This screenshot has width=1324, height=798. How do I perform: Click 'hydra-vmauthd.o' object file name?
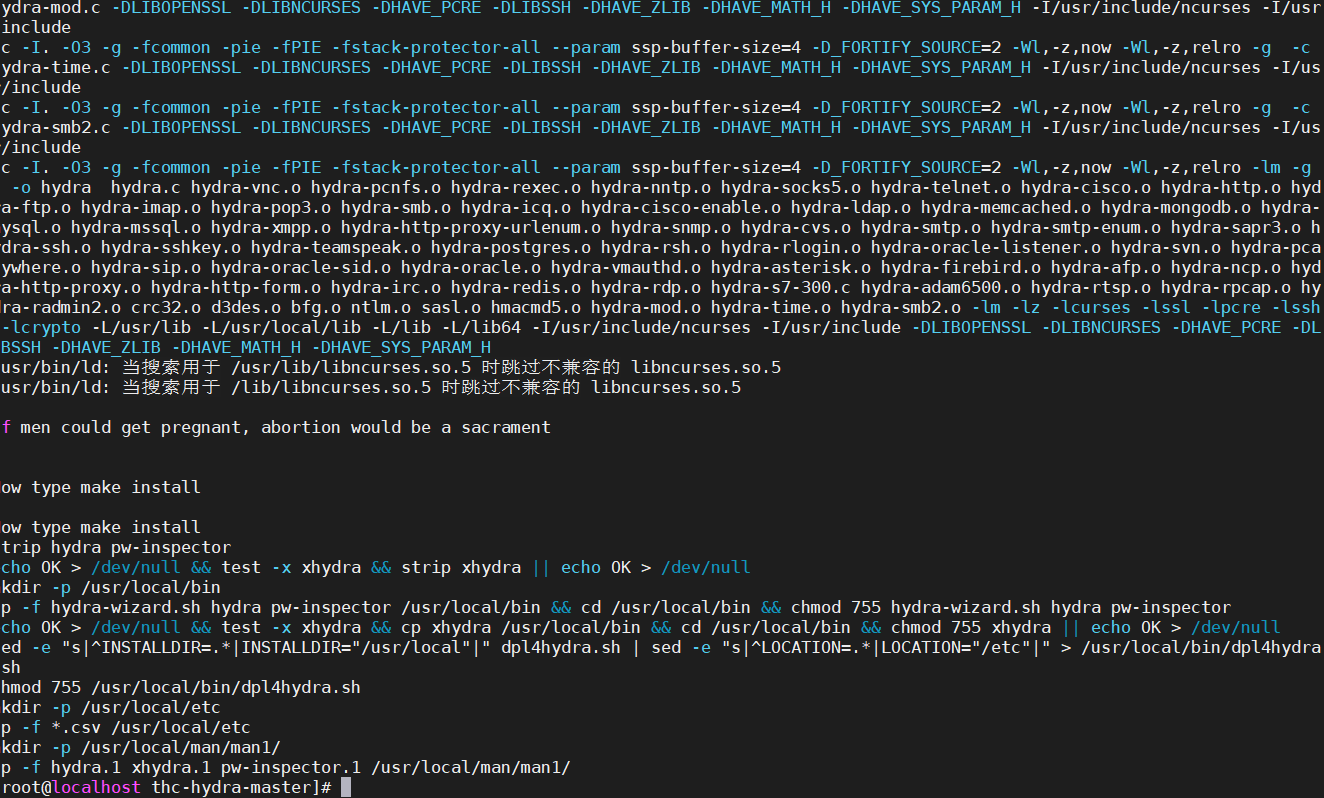pyautogui.click(x=626, y=268)
